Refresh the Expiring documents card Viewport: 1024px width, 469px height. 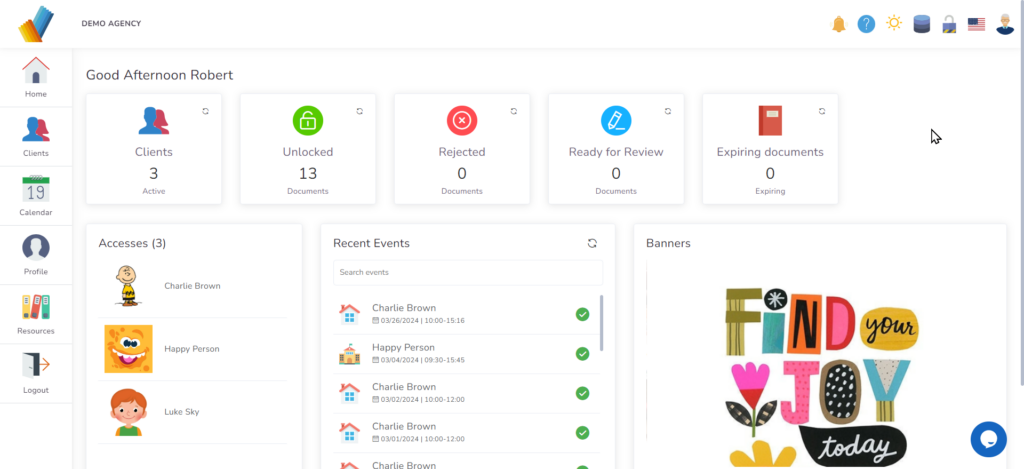pos(822,111)
